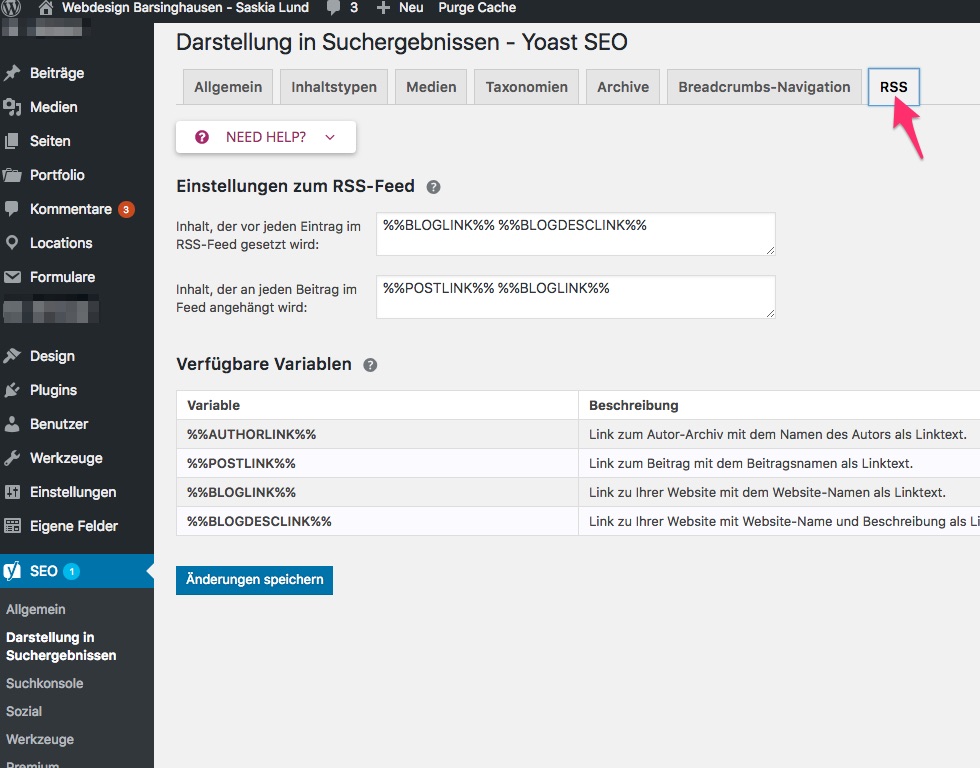Image resolution: width=980 pixels, height=768 pixels.
Task: Open Suchkonsole in the SEO submenu
Action: pyautogui.click(x=45, y=684)
